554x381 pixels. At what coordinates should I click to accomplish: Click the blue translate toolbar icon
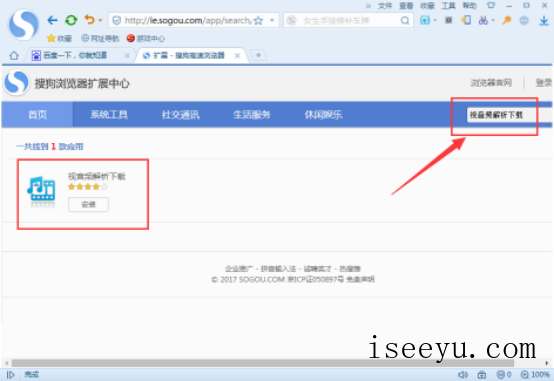tap(425, 20)
